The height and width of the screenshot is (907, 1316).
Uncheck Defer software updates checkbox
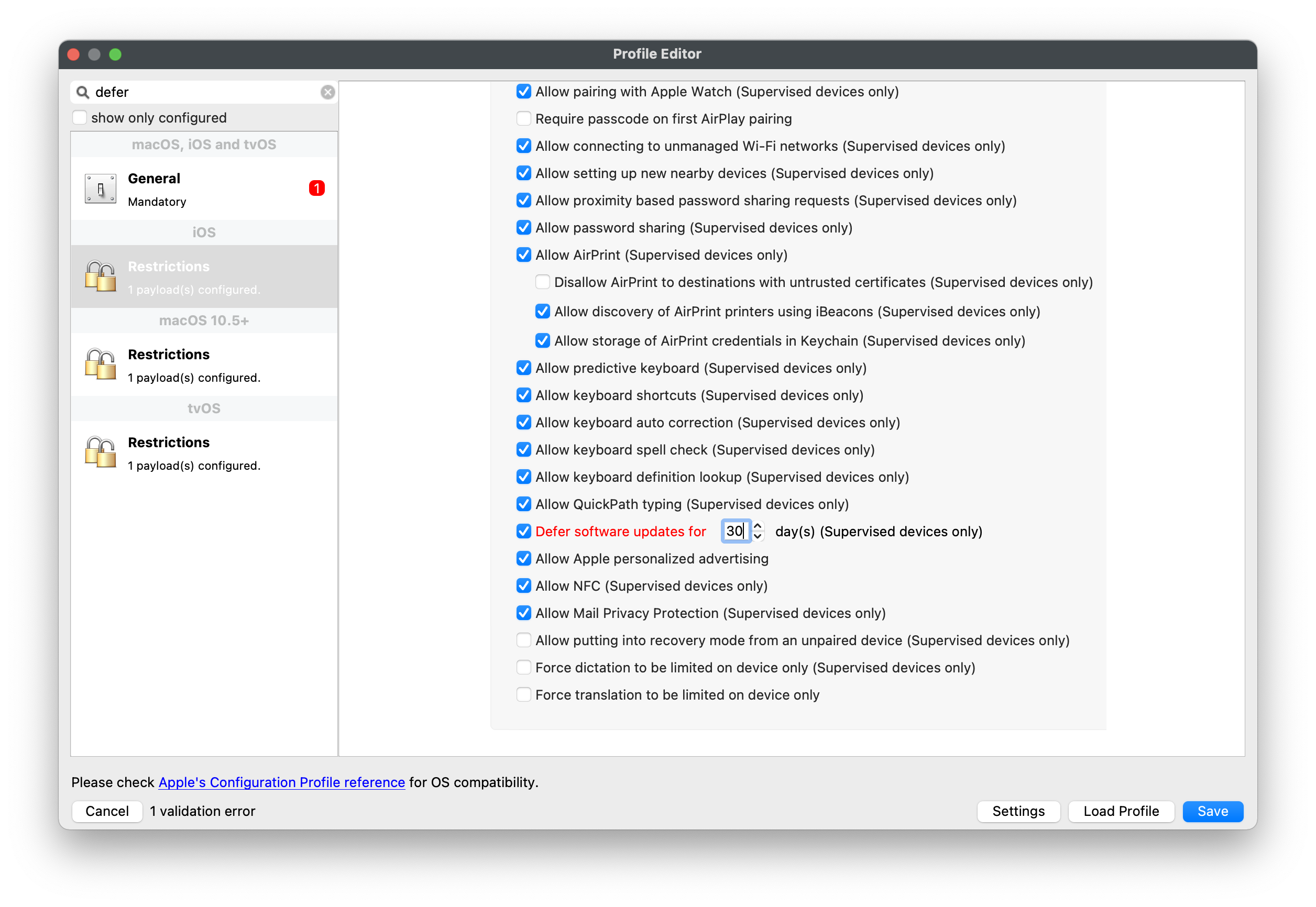click(x=523, y=532)
